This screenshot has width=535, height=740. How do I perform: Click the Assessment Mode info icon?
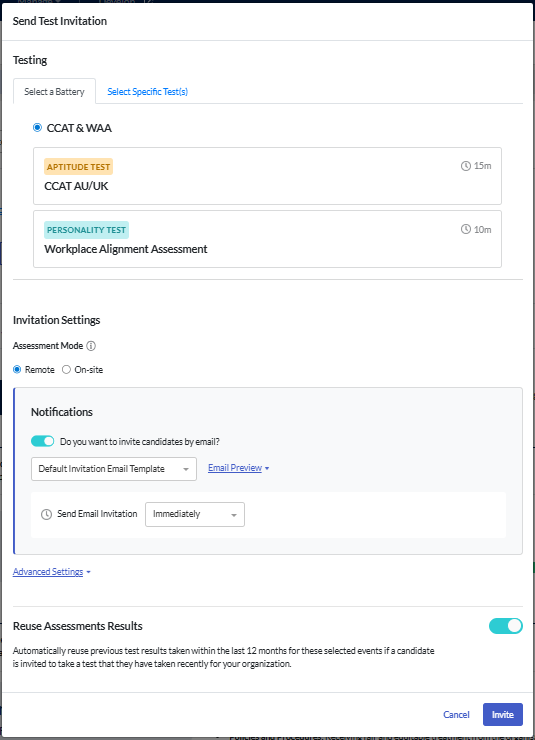pyautogui.click(x=92, y=346)
